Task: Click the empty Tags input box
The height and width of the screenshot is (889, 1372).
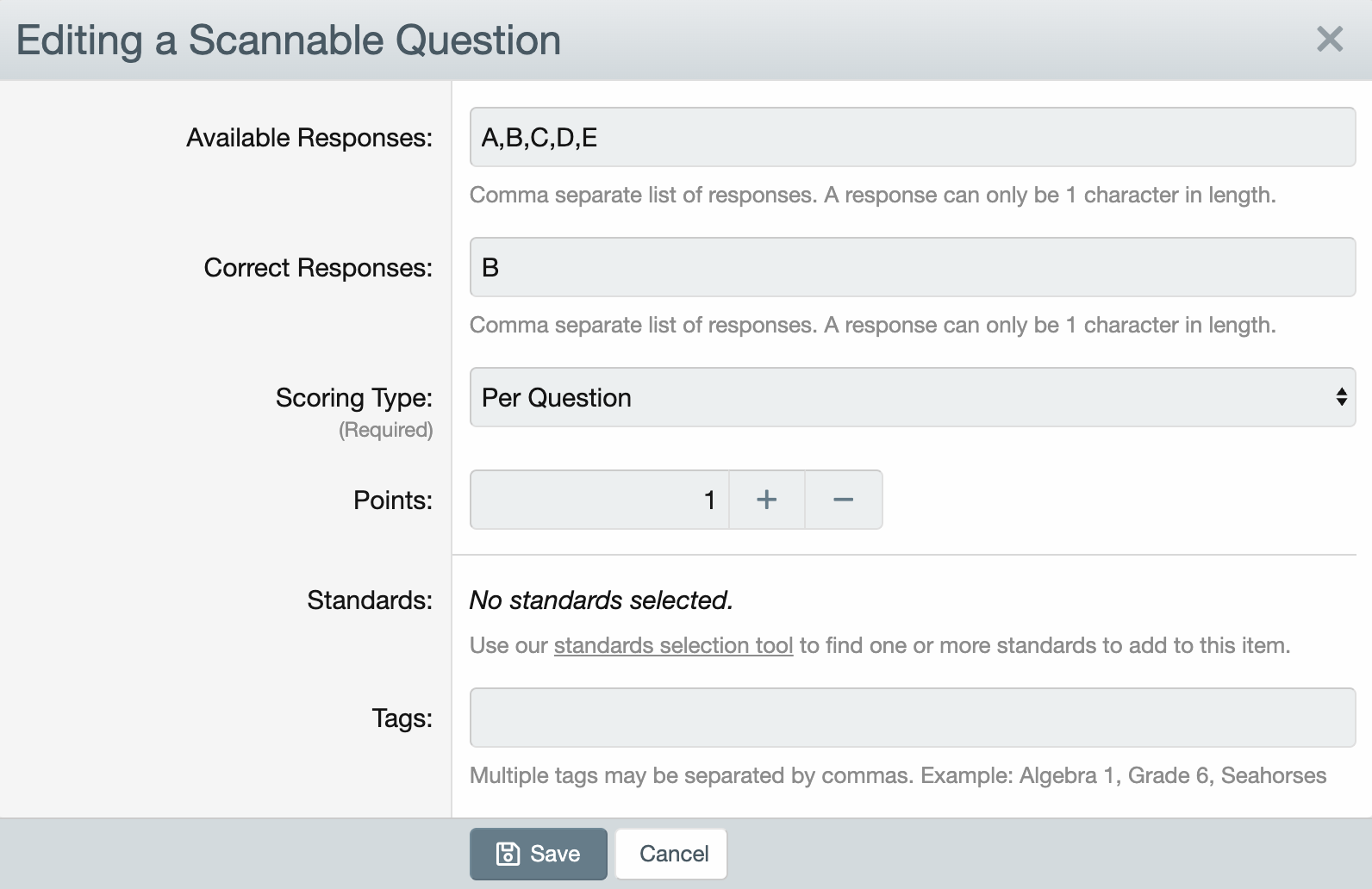Action: [913, 718]
